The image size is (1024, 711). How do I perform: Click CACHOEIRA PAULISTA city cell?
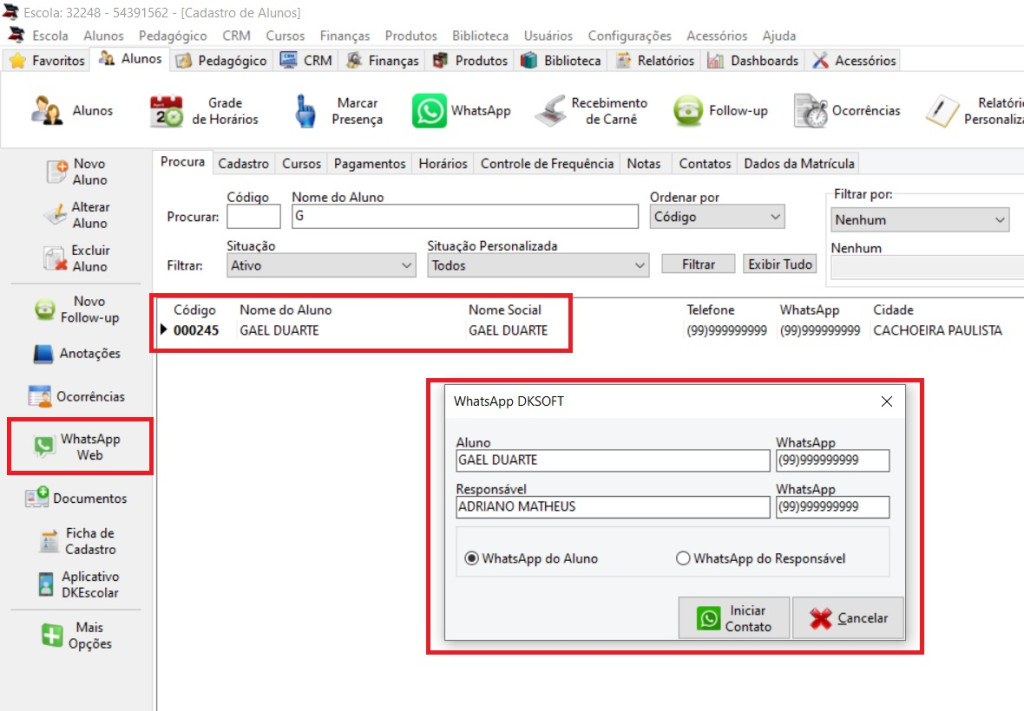[x=937, y=330]
